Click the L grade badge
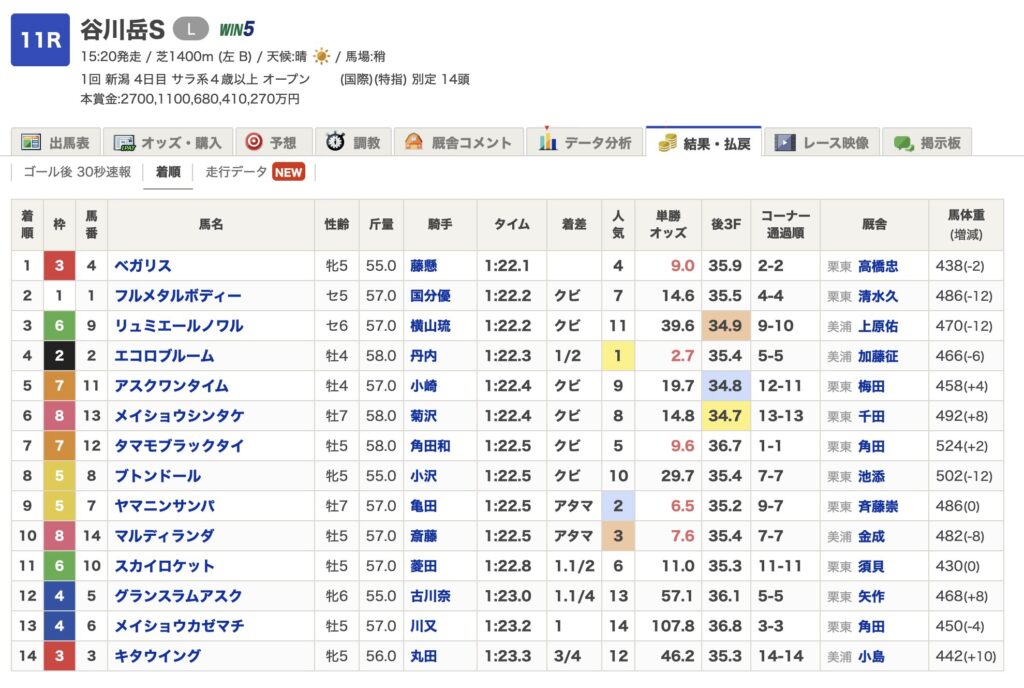 coord(190,29)
